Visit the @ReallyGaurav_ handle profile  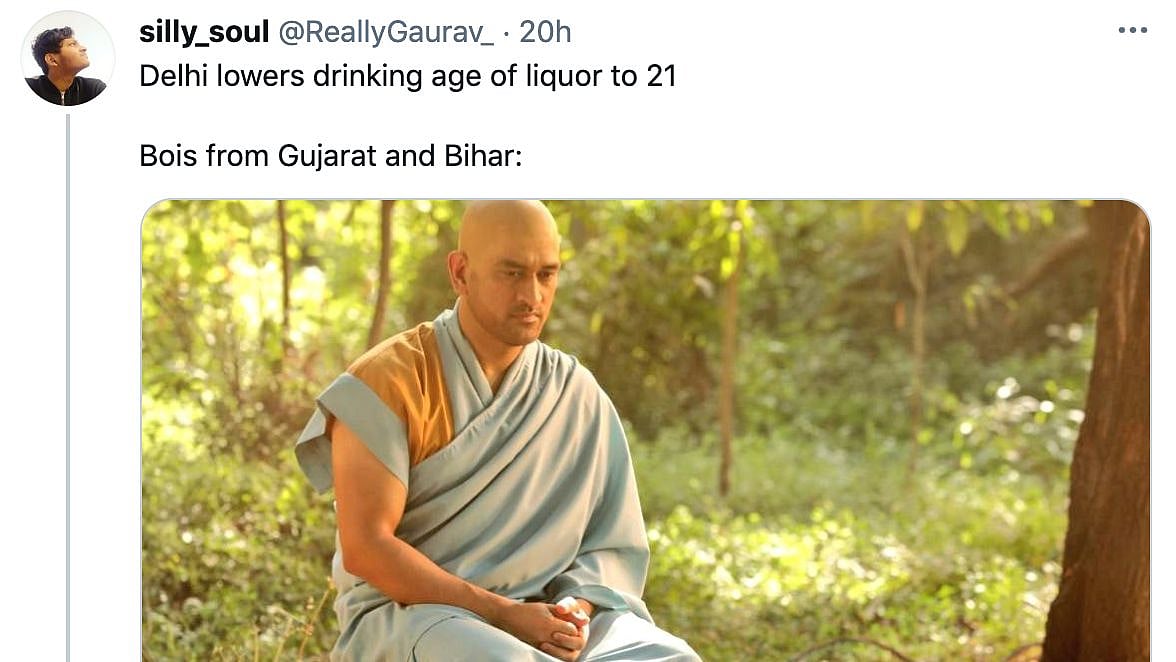click(x=386, y=32)
